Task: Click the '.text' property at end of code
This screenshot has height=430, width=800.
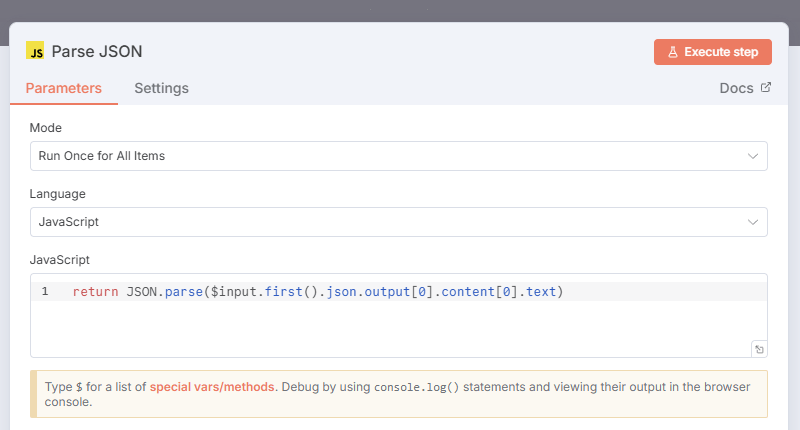Action: click(x=540, y=292)
